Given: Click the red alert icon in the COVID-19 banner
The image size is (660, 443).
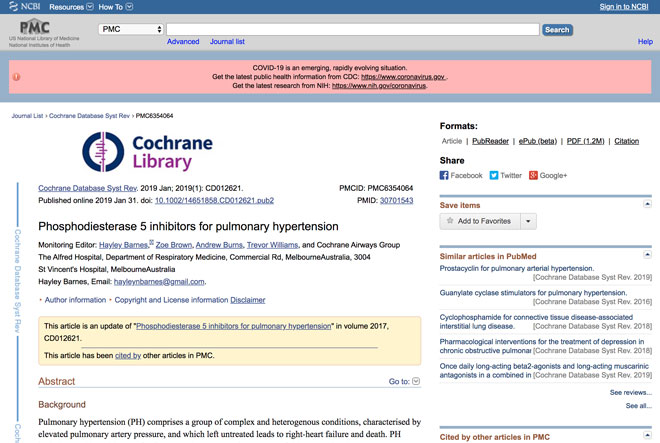Looking at the screenshot, I should pyautogui.click(x=16, y=77).
